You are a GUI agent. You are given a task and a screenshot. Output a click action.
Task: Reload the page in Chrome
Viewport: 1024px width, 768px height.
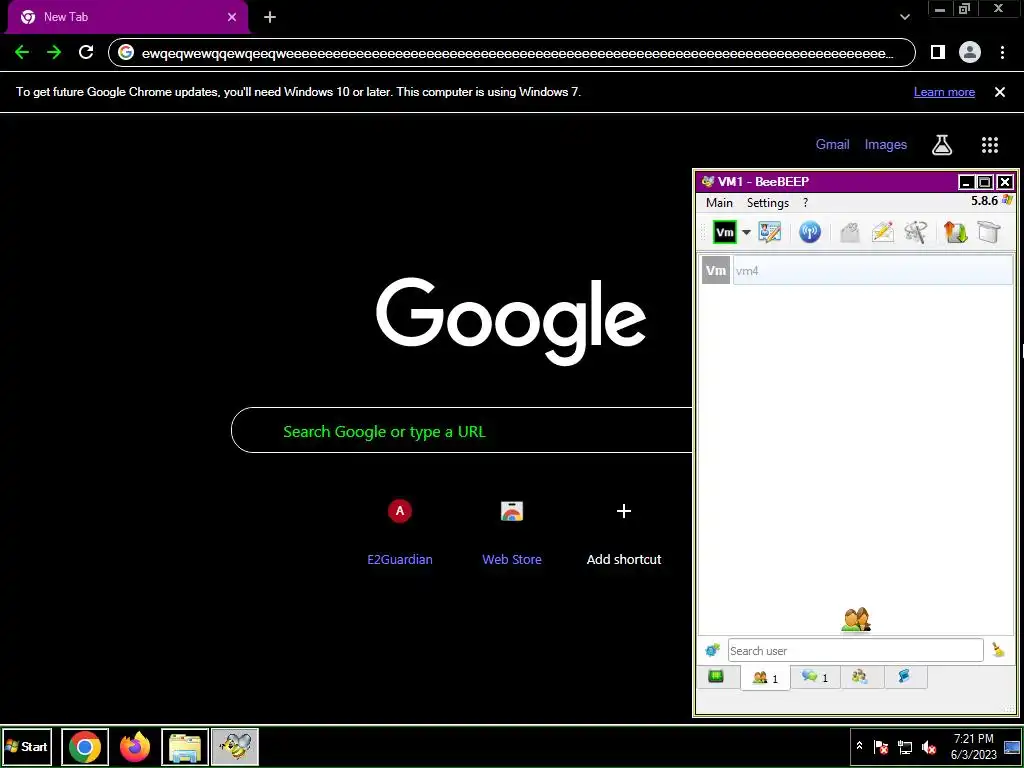click(x=86, y=52)
